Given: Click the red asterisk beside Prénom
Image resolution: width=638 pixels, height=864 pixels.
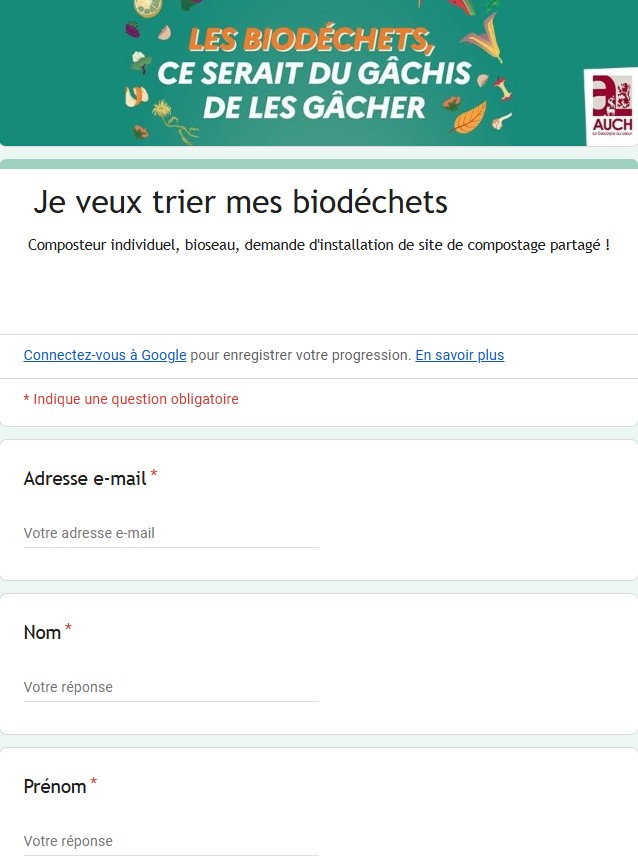Looking at the screenshot, I should pyautogui.click(x=94, y=783).
